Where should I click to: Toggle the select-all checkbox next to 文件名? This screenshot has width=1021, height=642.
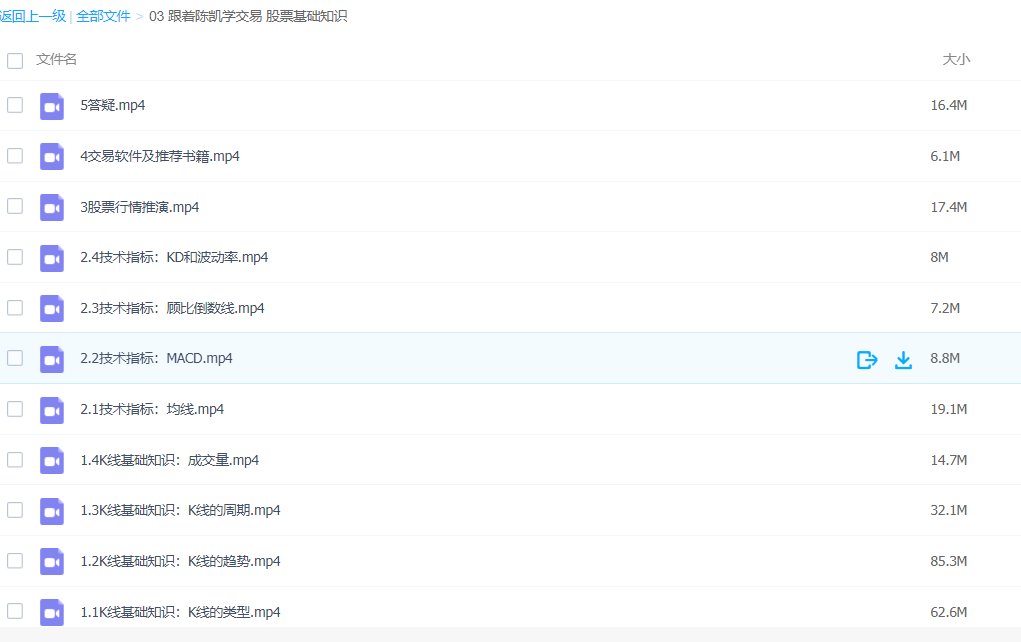pyautogui.click(x=15, y=60)
